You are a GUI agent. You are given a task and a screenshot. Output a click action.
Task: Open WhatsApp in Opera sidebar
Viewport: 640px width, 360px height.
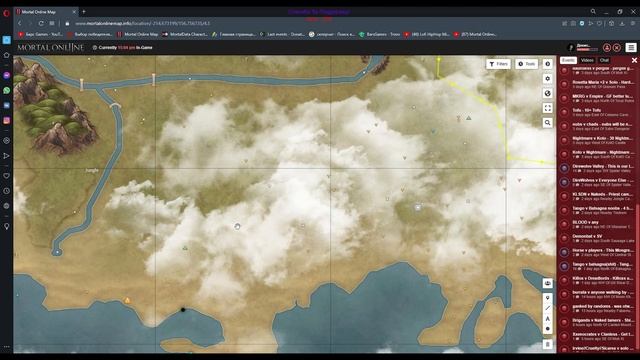7,90
